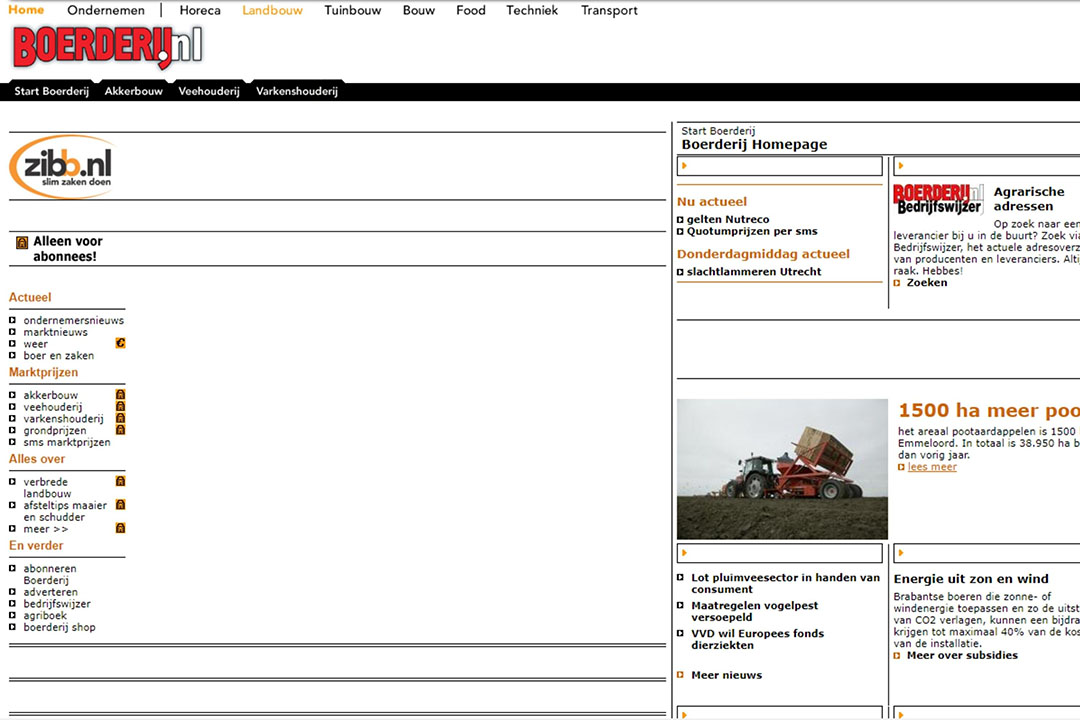This screenshot has width=1080, height=720.
Task: Click lock icon next to veehouderij prices
Action: tap(121, 407)
